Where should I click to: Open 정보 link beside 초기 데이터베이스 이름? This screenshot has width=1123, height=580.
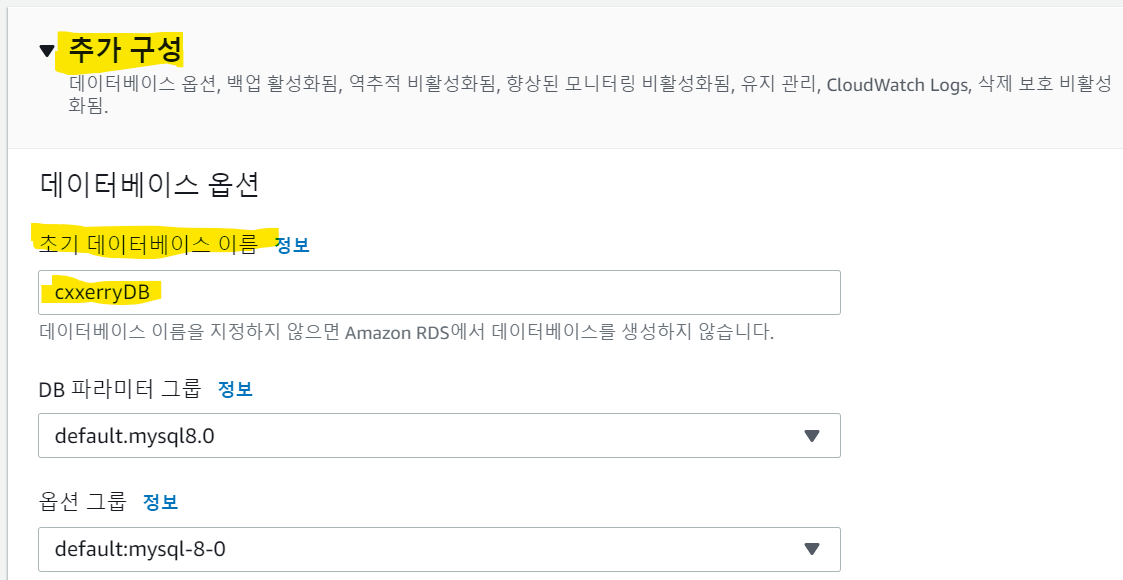(292, 245)
